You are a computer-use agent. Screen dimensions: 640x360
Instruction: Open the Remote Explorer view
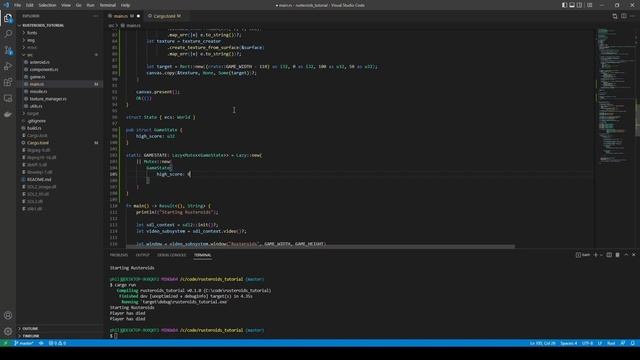point(8,98)
